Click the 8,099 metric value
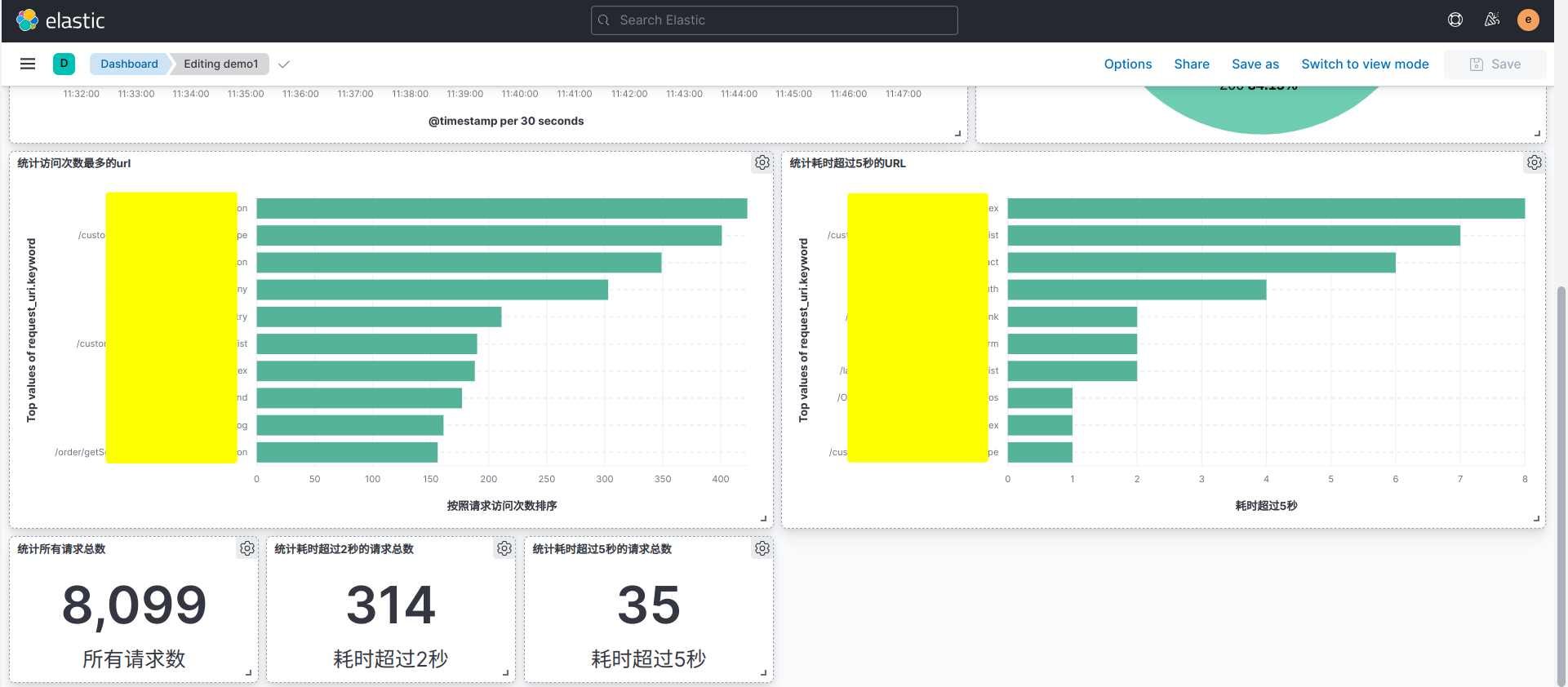Viewport: 1568px width, 687px height. point(135,605)
